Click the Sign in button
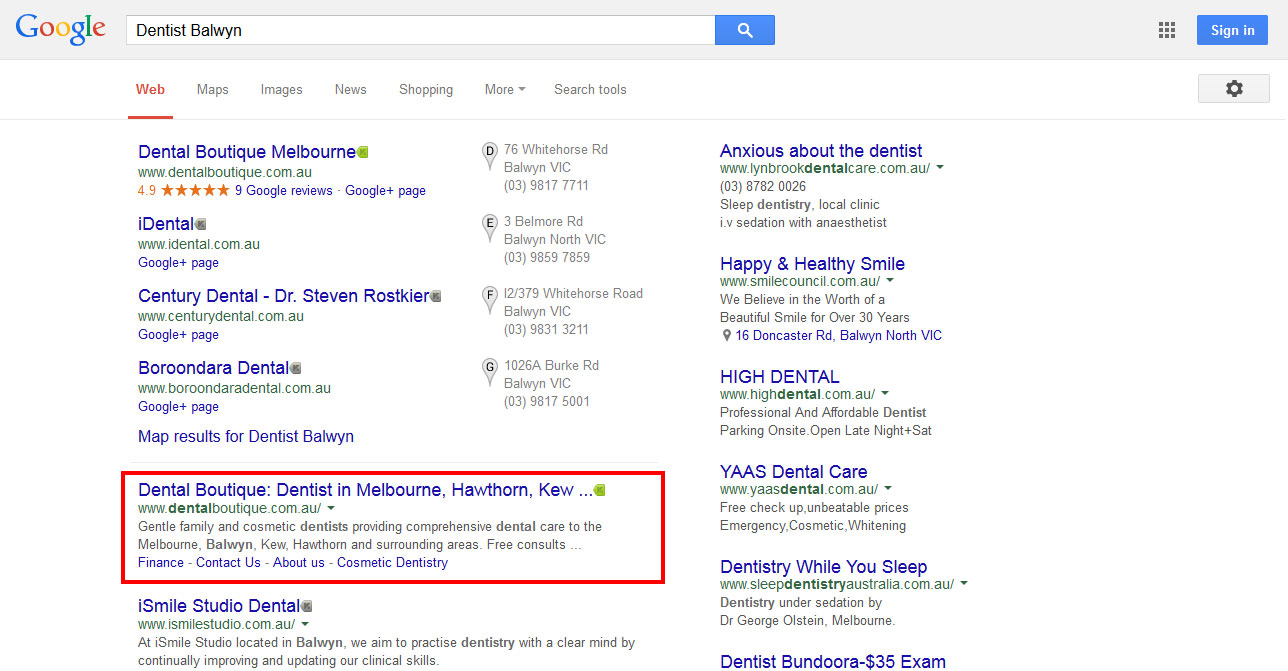Viewport: 1288px width, 671px height. tap(1232, 30)
